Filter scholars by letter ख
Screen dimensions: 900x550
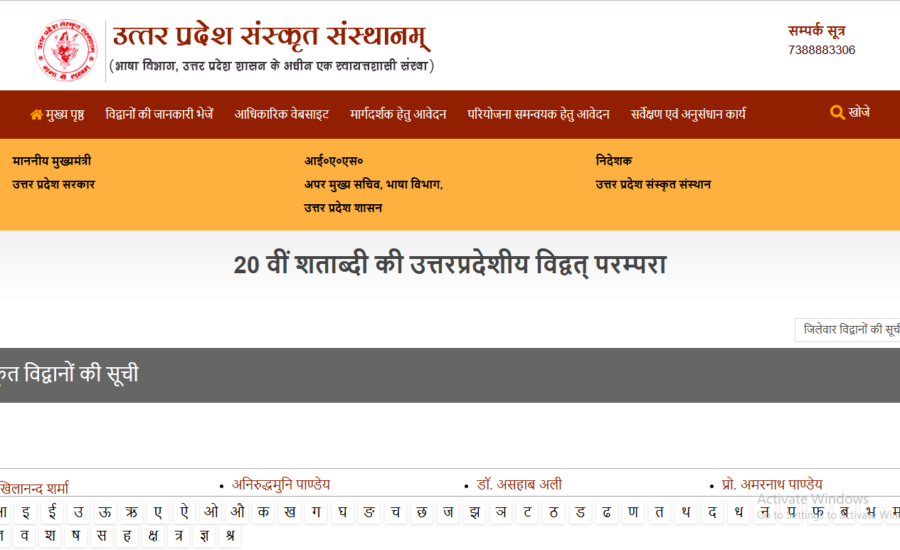click(x=290, y=512)
